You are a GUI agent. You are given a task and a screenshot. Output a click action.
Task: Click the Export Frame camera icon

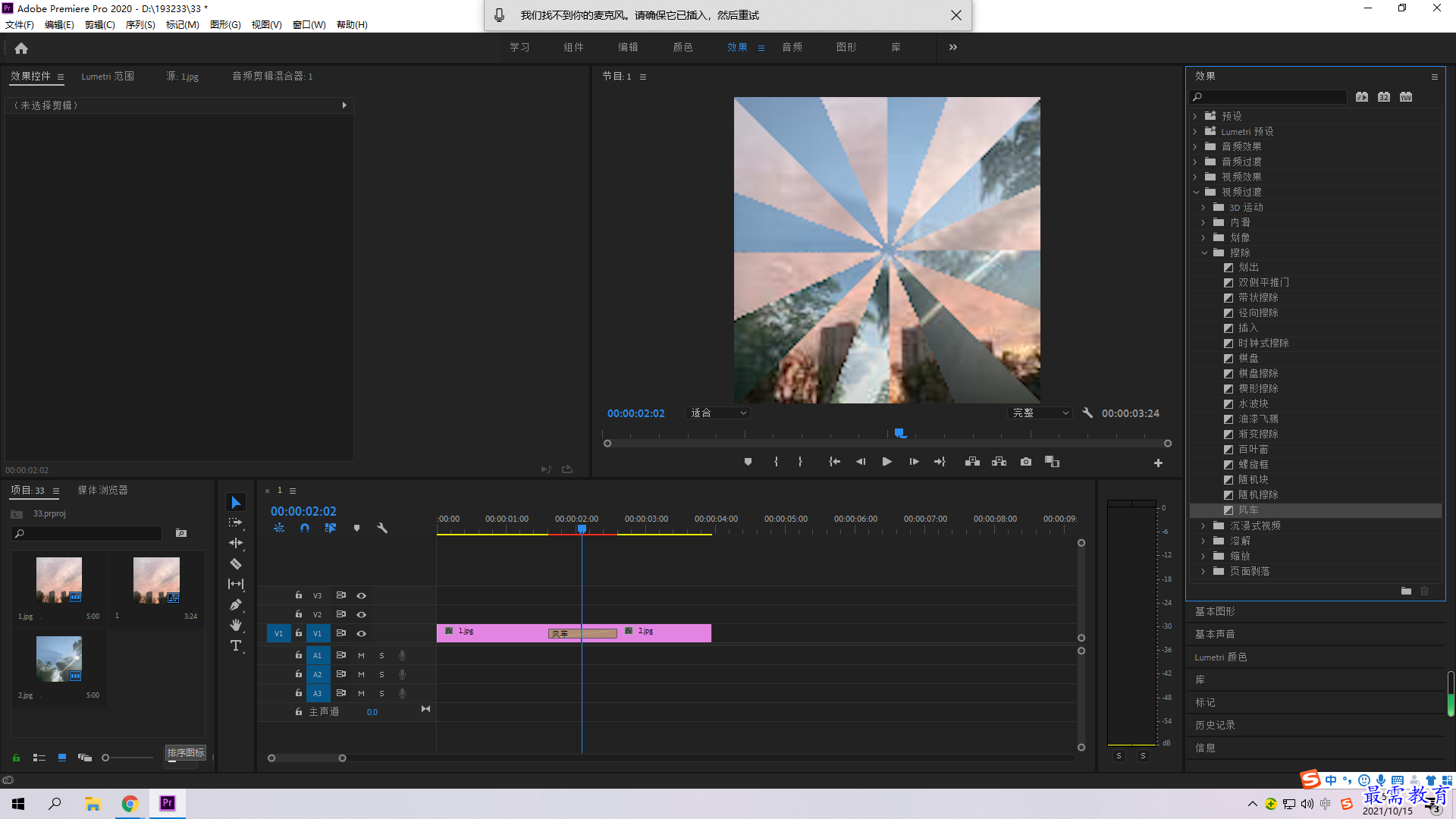click(x=1026, y=462)
